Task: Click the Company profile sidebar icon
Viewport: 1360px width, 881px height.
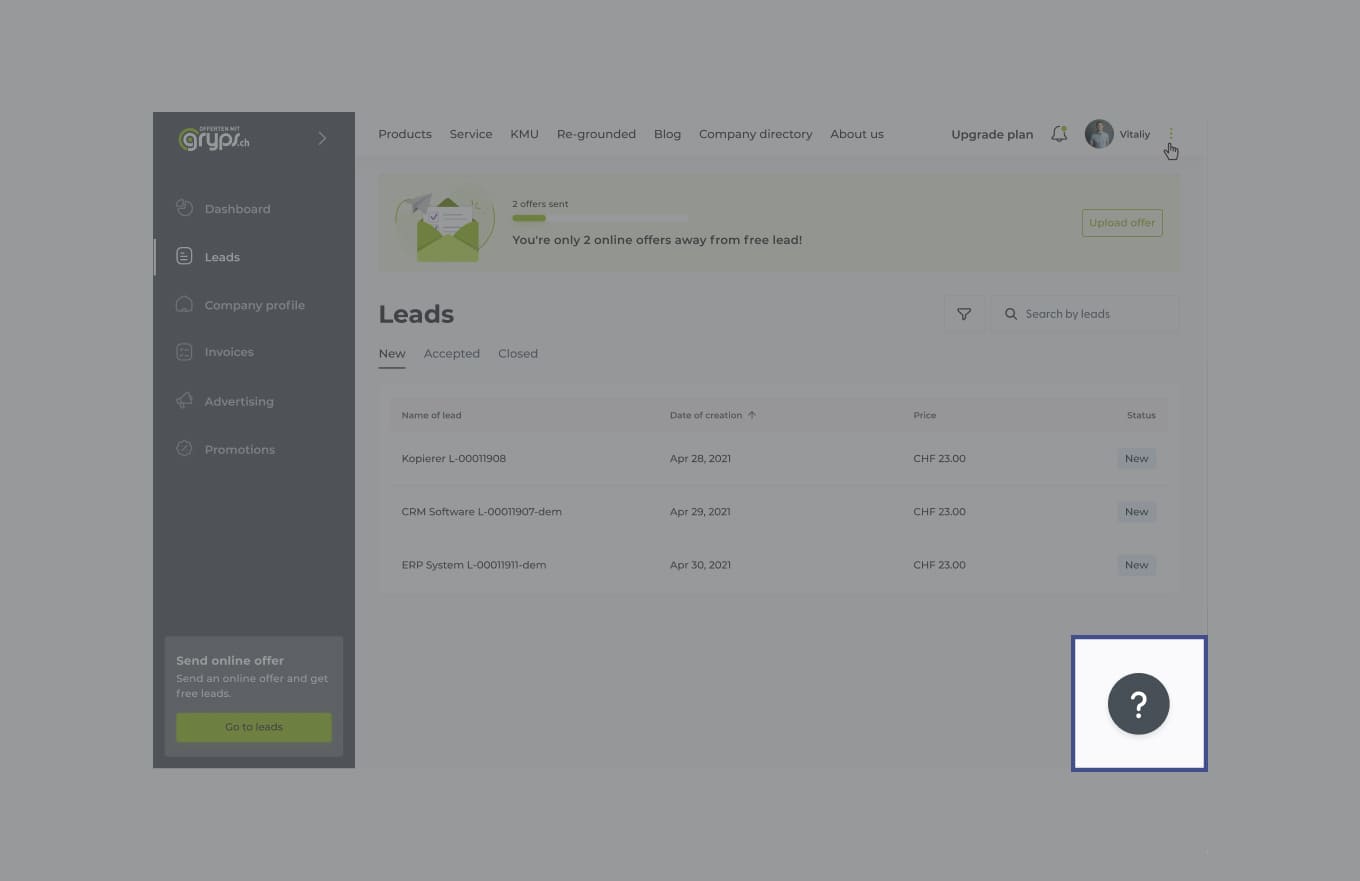Action: coord(184,305)
